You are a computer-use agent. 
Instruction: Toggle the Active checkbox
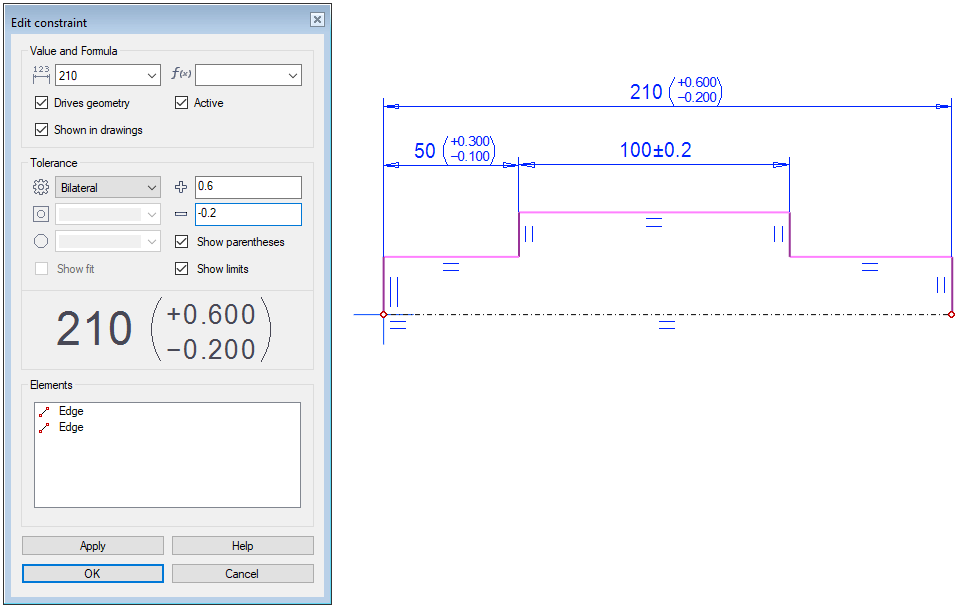coord(182,103)
